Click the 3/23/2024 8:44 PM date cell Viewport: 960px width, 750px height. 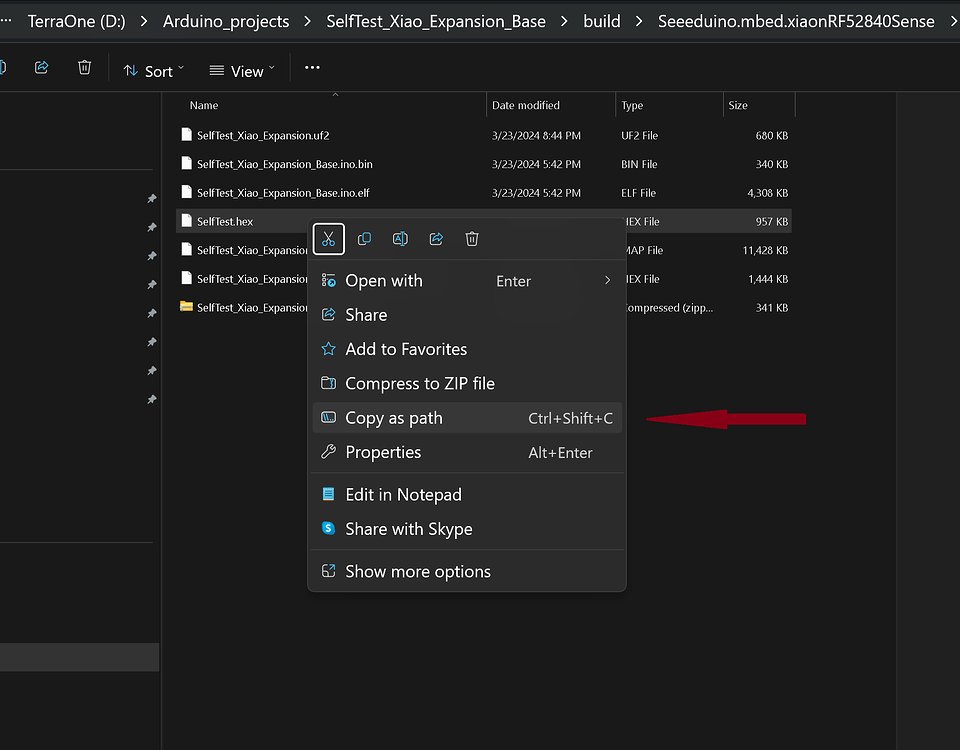[x=536, y=135]
